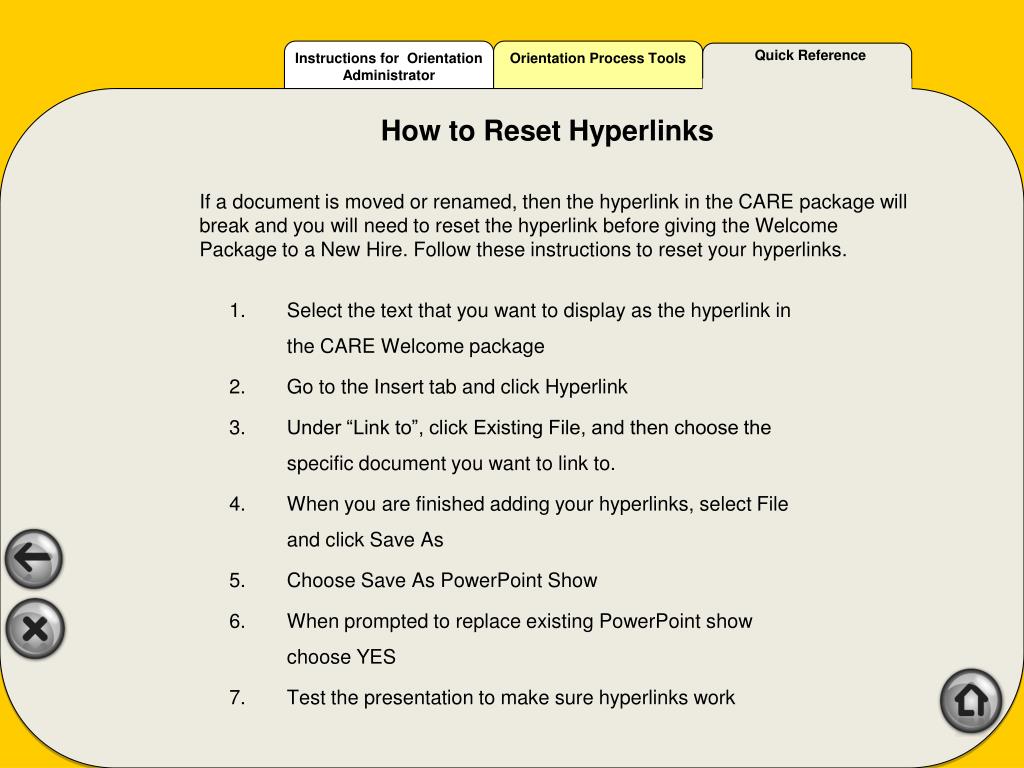Go to the home icon button
Screen dimensions: 1024x768
point(971,701)
